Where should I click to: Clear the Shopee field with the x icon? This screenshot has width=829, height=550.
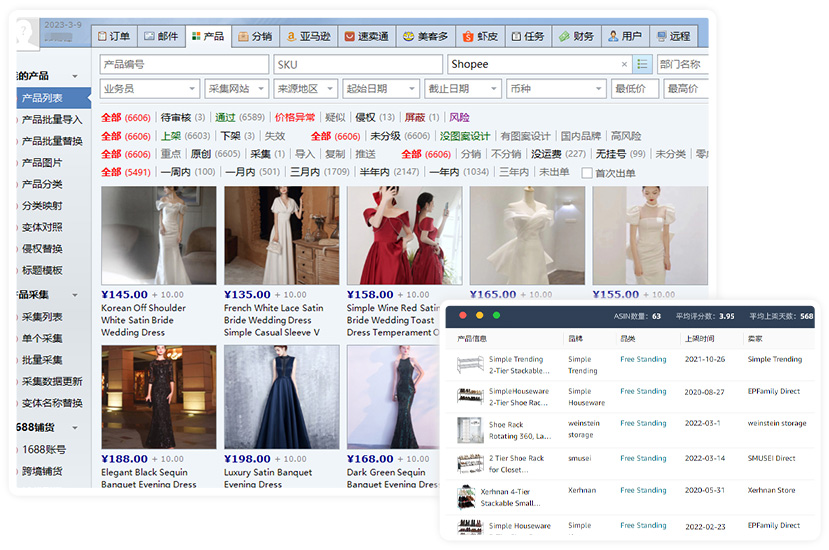pos(624,65)
